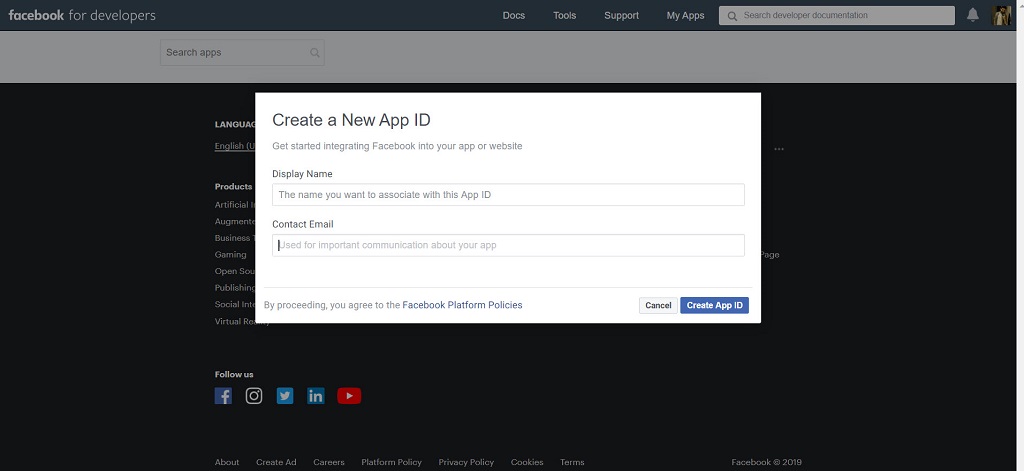Open the LinkedIn social icon

pyautogui.click(x=315, y=396)
